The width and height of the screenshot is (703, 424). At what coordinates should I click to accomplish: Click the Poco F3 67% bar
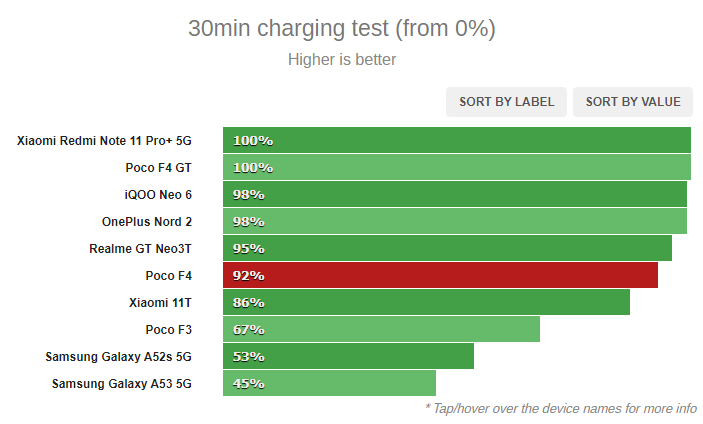tap(382, 329)
